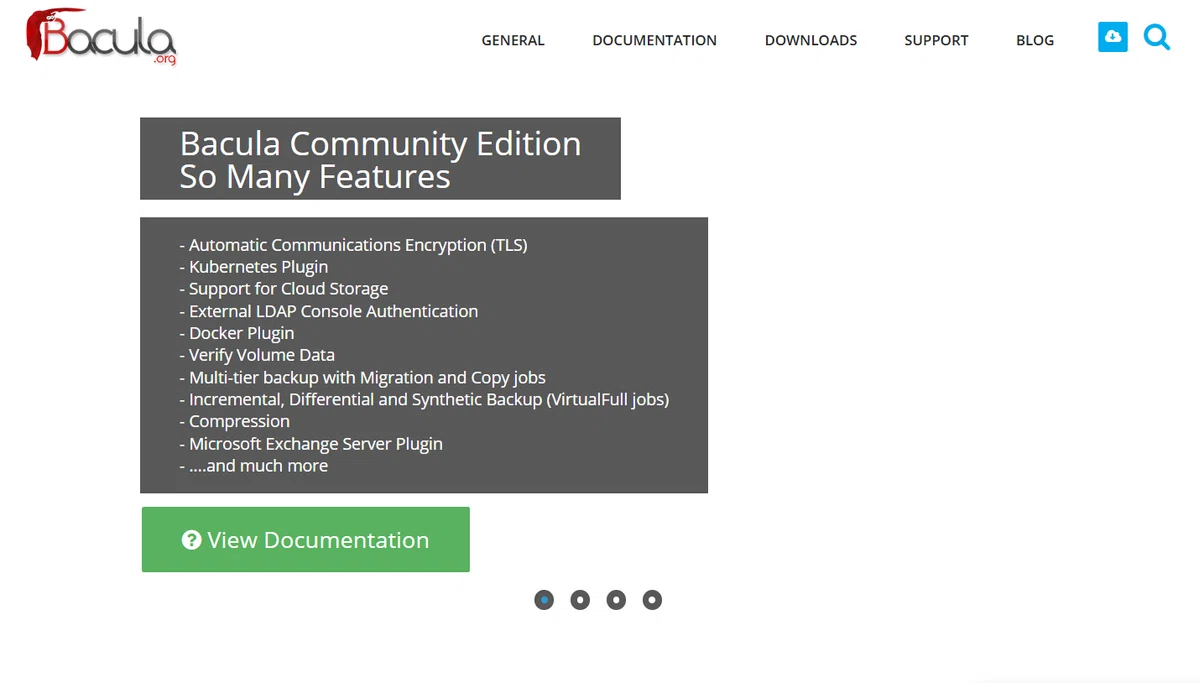Click 'External LDAP Console Authentication' line

[329, 311]
